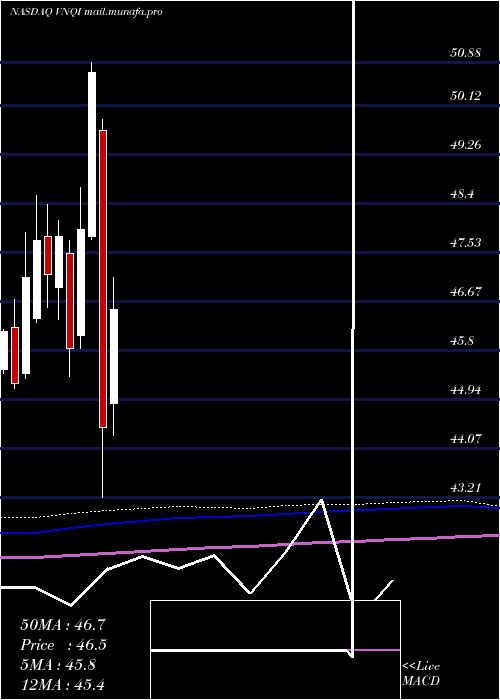Click the 49.26 price axis label
This screenshot has width=500, height=700.
pos(466,145)
